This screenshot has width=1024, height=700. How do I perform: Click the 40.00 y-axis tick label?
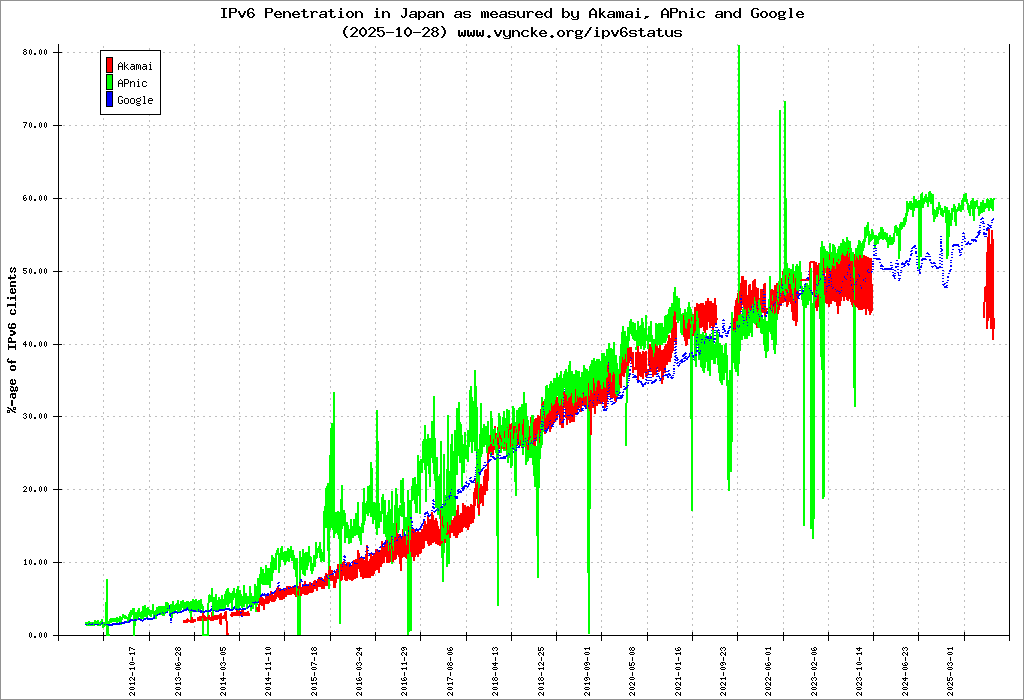point(35,344)
